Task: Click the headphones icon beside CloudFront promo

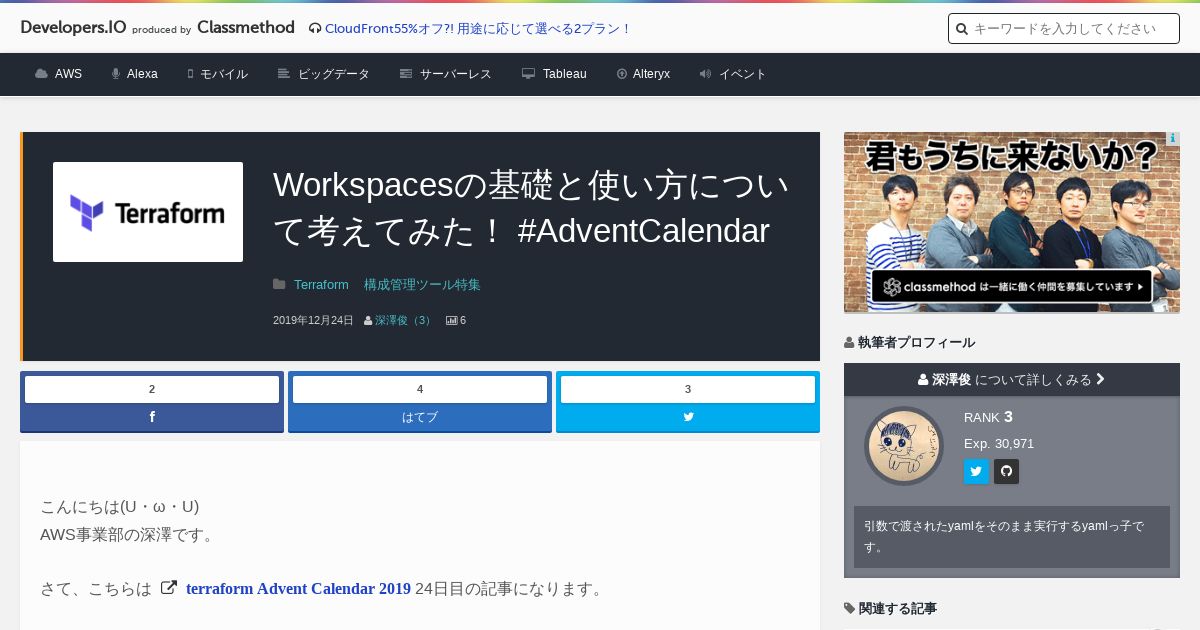Action: tap(315, 29)
